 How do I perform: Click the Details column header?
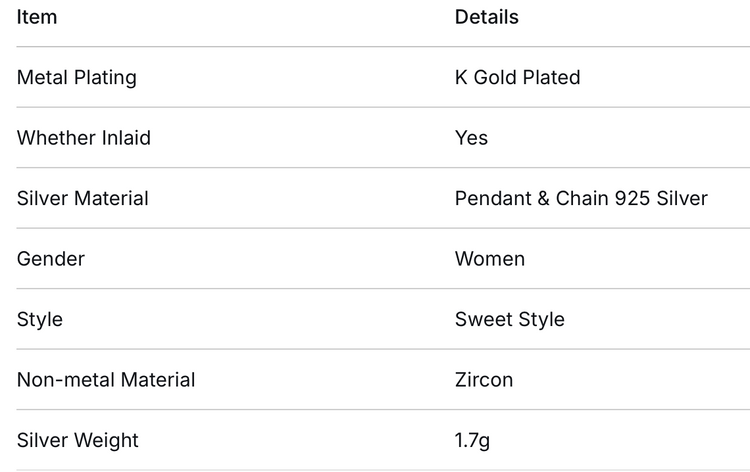(x=486, y=17)
